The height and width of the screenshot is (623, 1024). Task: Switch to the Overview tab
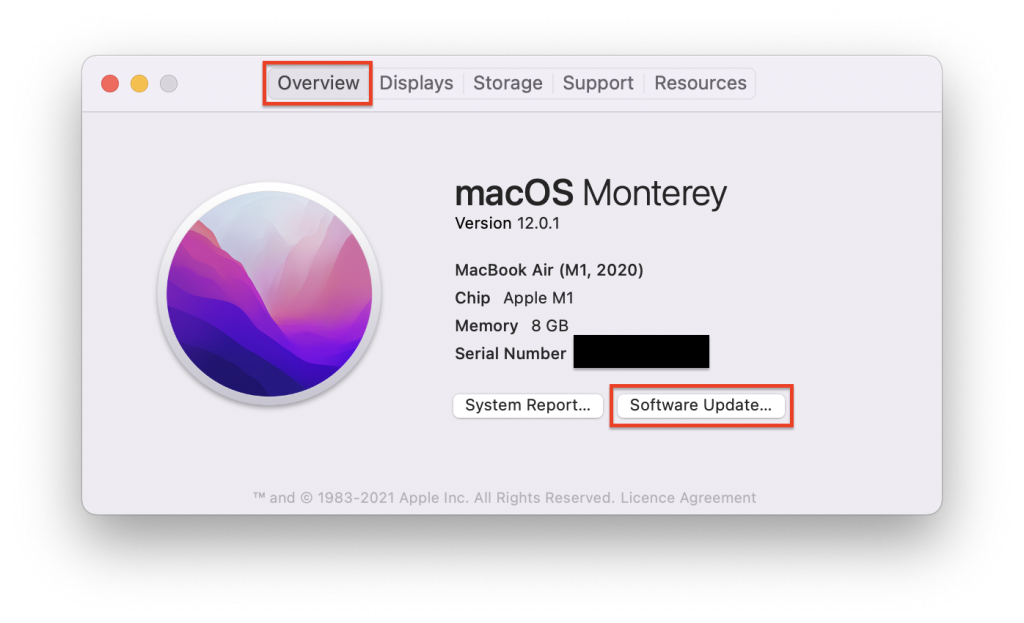[x=318, y=83]
